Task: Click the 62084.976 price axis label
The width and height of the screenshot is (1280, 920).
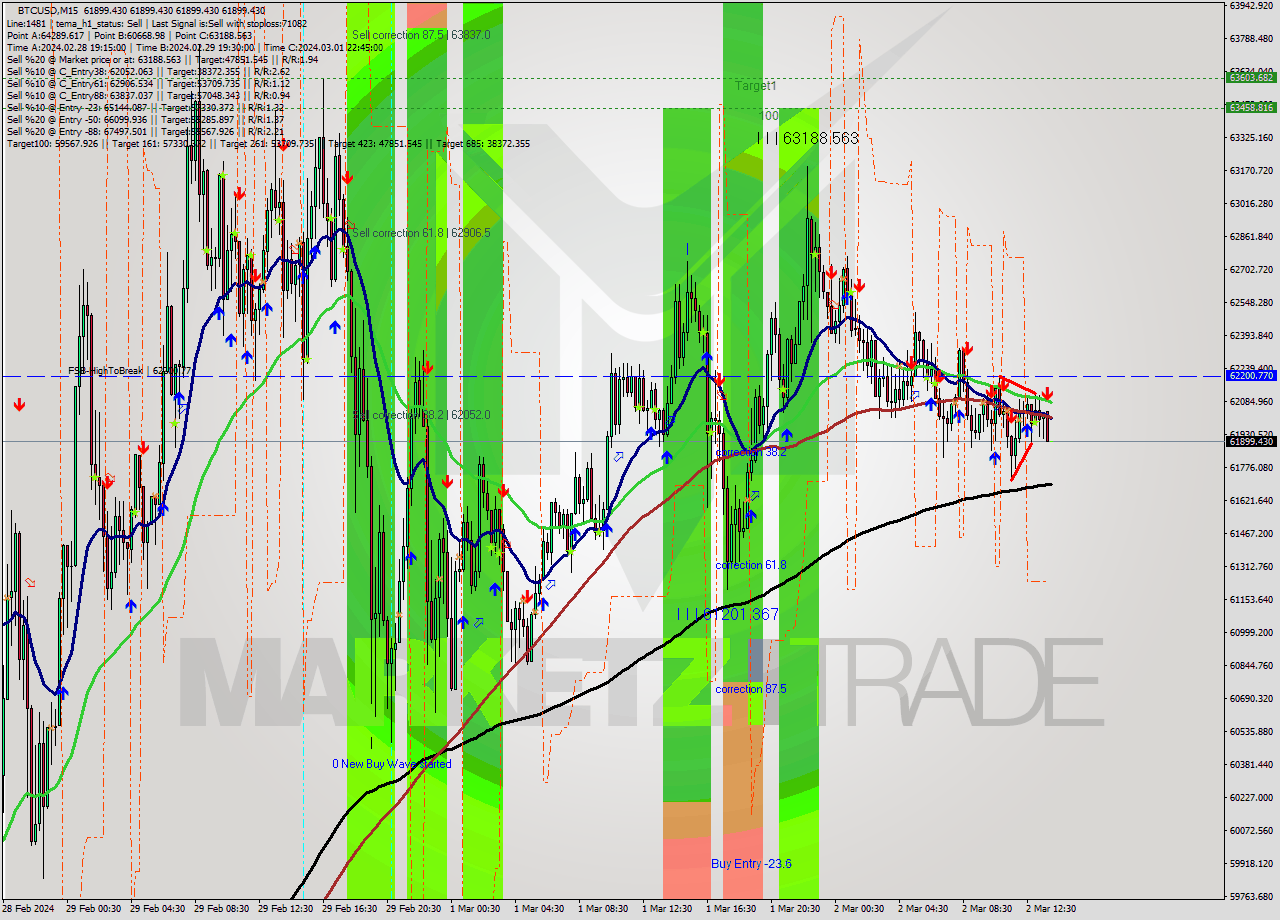Action: [x=1251, y=401]
